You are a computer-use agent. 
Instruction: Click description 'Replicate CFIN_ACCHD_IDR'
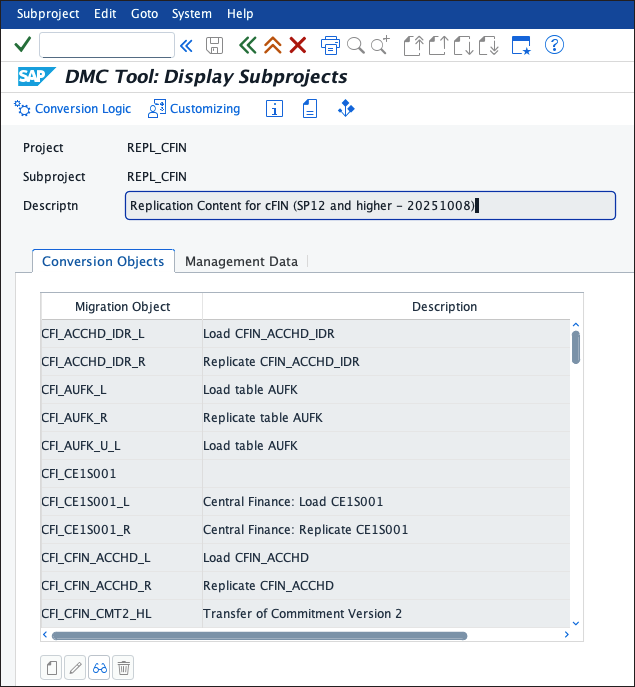coord(281,362)
